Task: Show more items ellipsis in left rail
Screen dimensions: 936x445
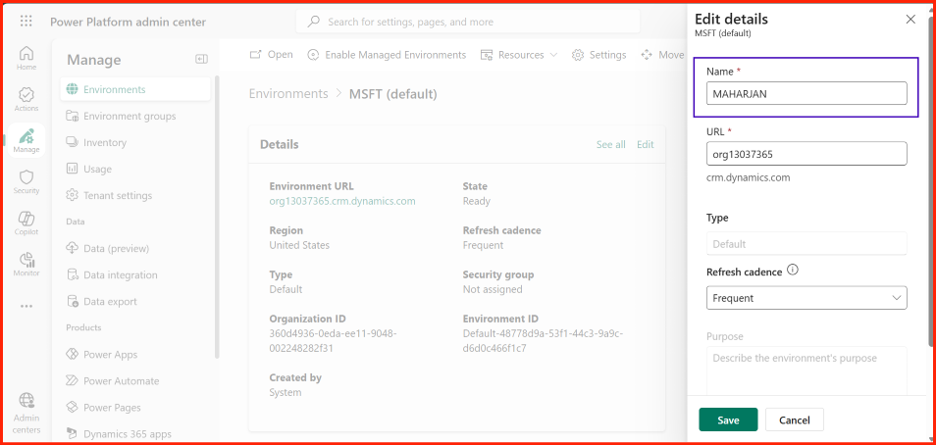Action: 26,306
